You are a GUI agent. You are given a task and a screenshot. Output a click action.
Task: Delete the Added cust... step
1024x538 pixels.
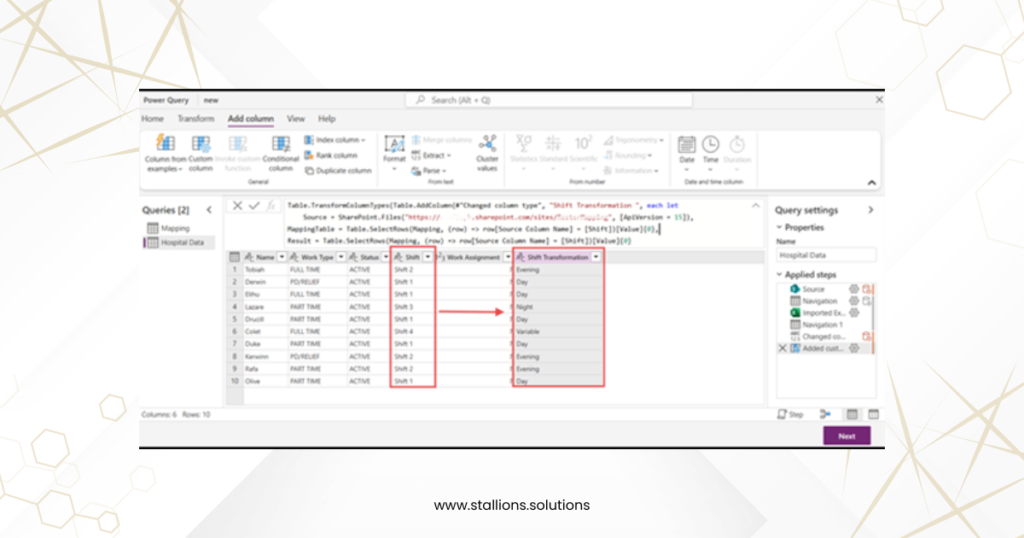(782, 349)
